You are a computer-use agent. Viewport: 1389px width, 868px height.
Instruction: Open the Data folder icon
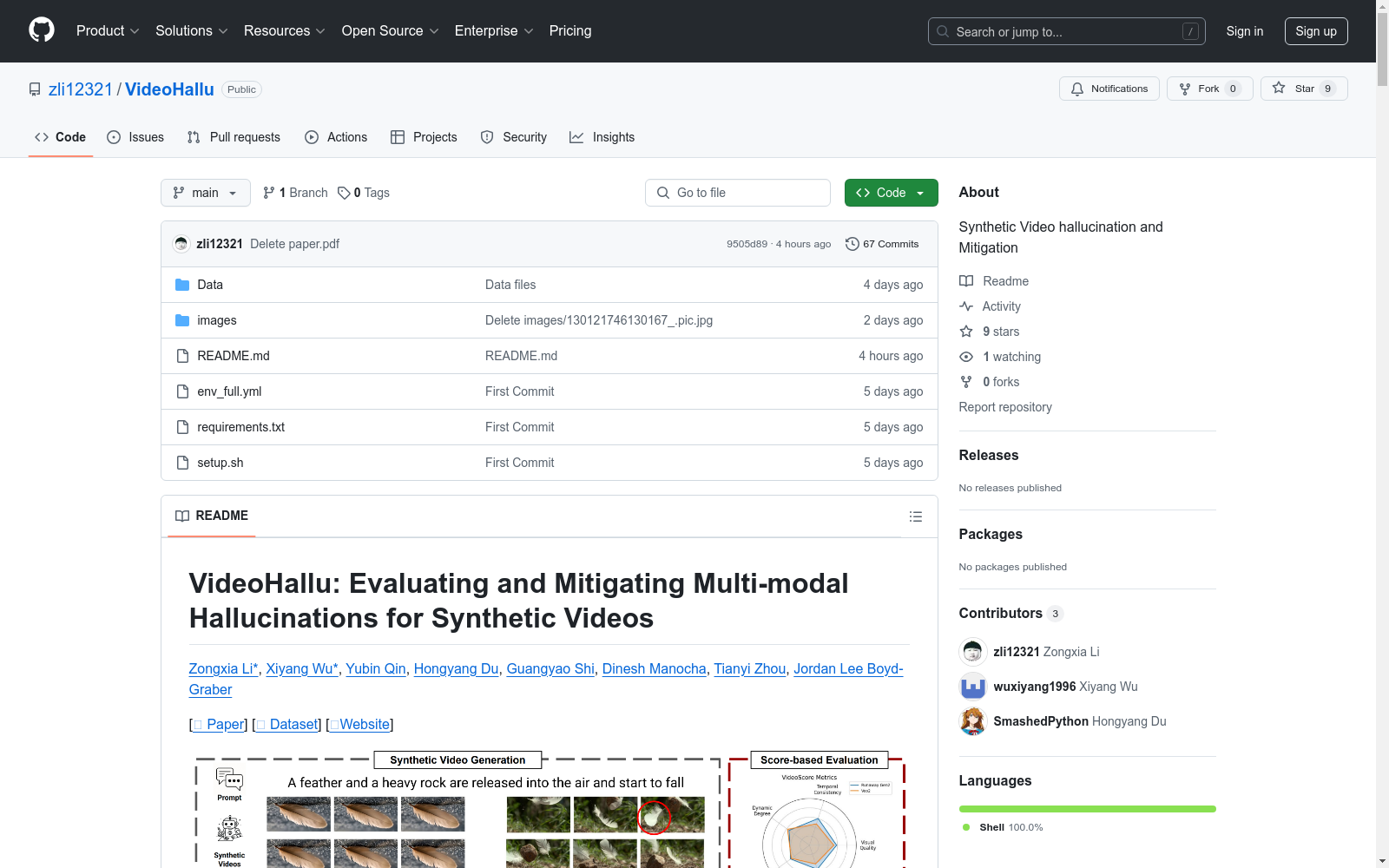182,285
